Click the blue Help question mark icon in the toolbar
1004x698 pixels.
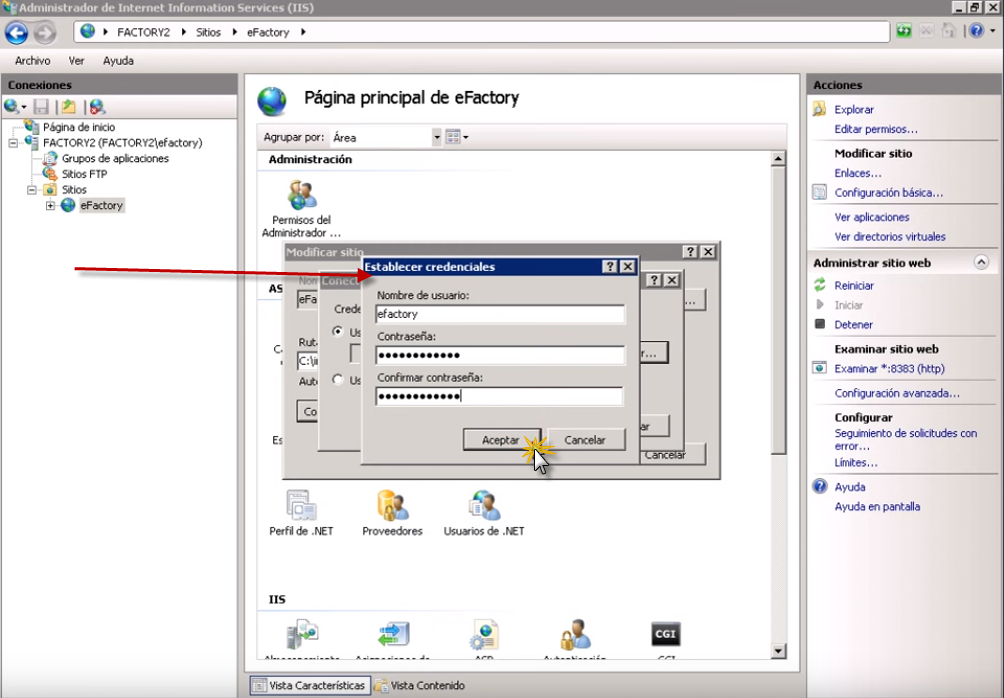(x=976, y=31)
